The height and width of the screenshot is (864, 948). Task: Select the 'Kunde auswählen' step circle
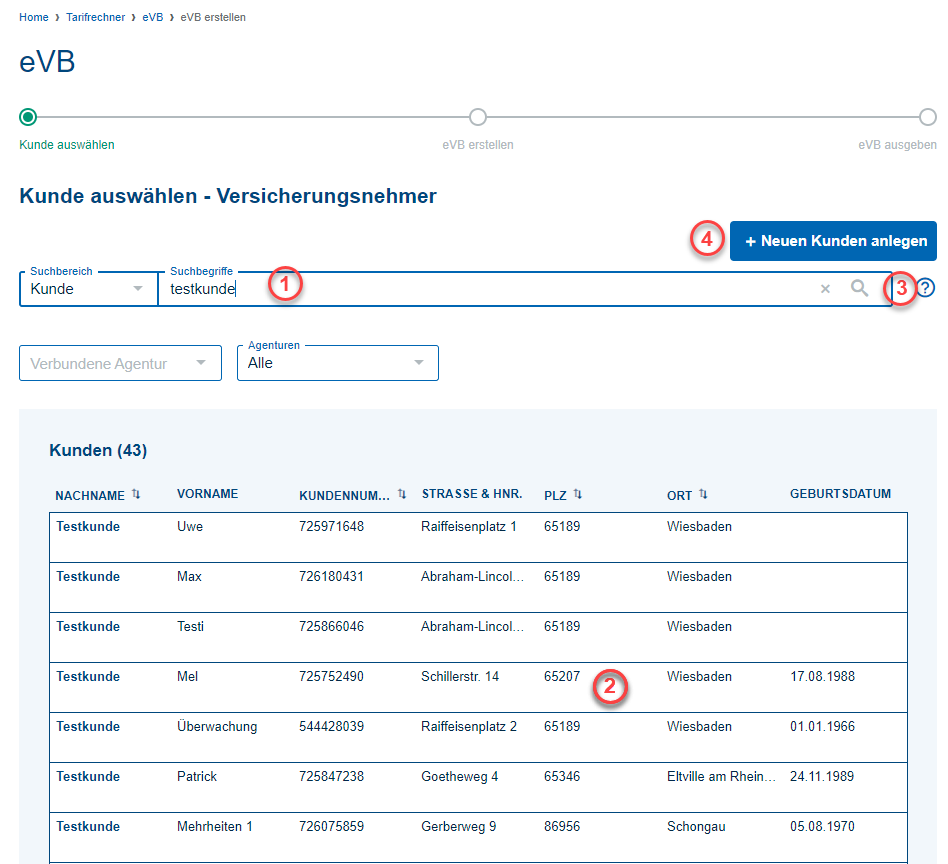click(28, 117)
